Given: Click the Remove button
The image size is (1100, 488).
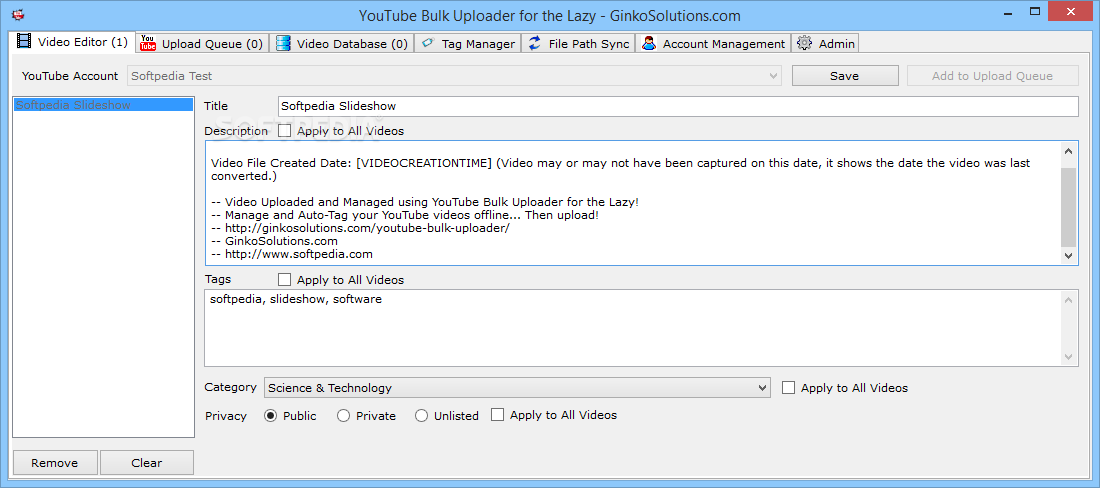Looking at the screenshot, I should tap(55, 463).
